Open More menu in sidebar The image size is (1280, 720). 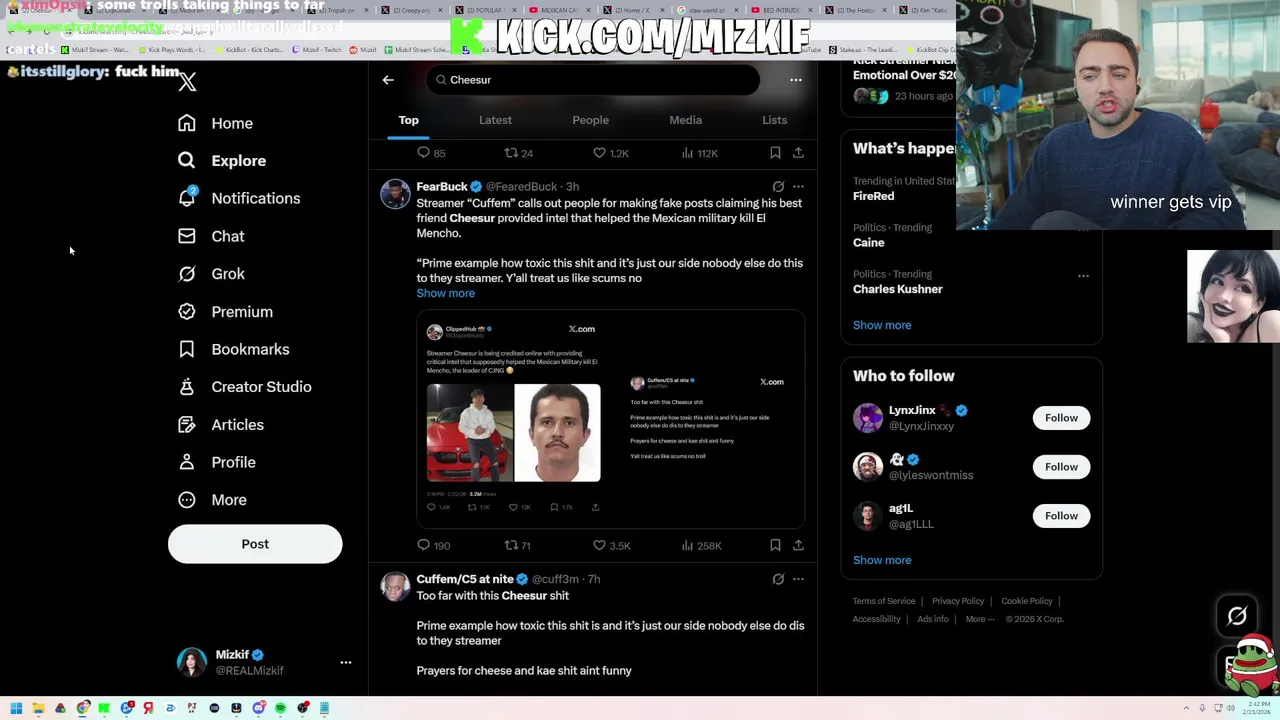(212, 500)
